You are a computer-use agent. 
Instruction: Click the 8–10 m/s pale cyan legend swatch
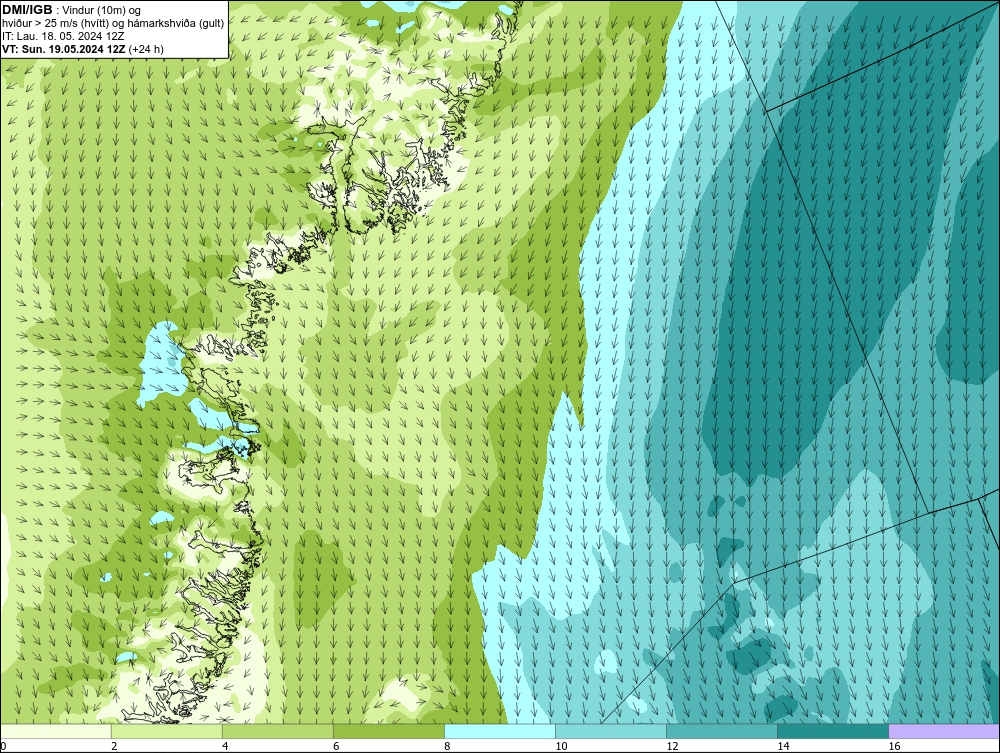tap(500, 731)
